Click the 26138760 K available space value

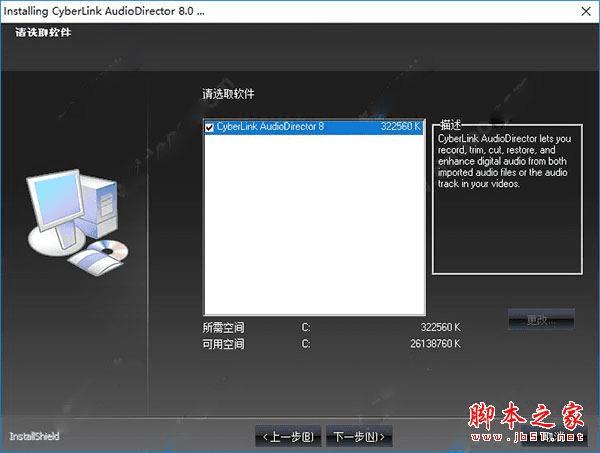[x=435, y=344]
